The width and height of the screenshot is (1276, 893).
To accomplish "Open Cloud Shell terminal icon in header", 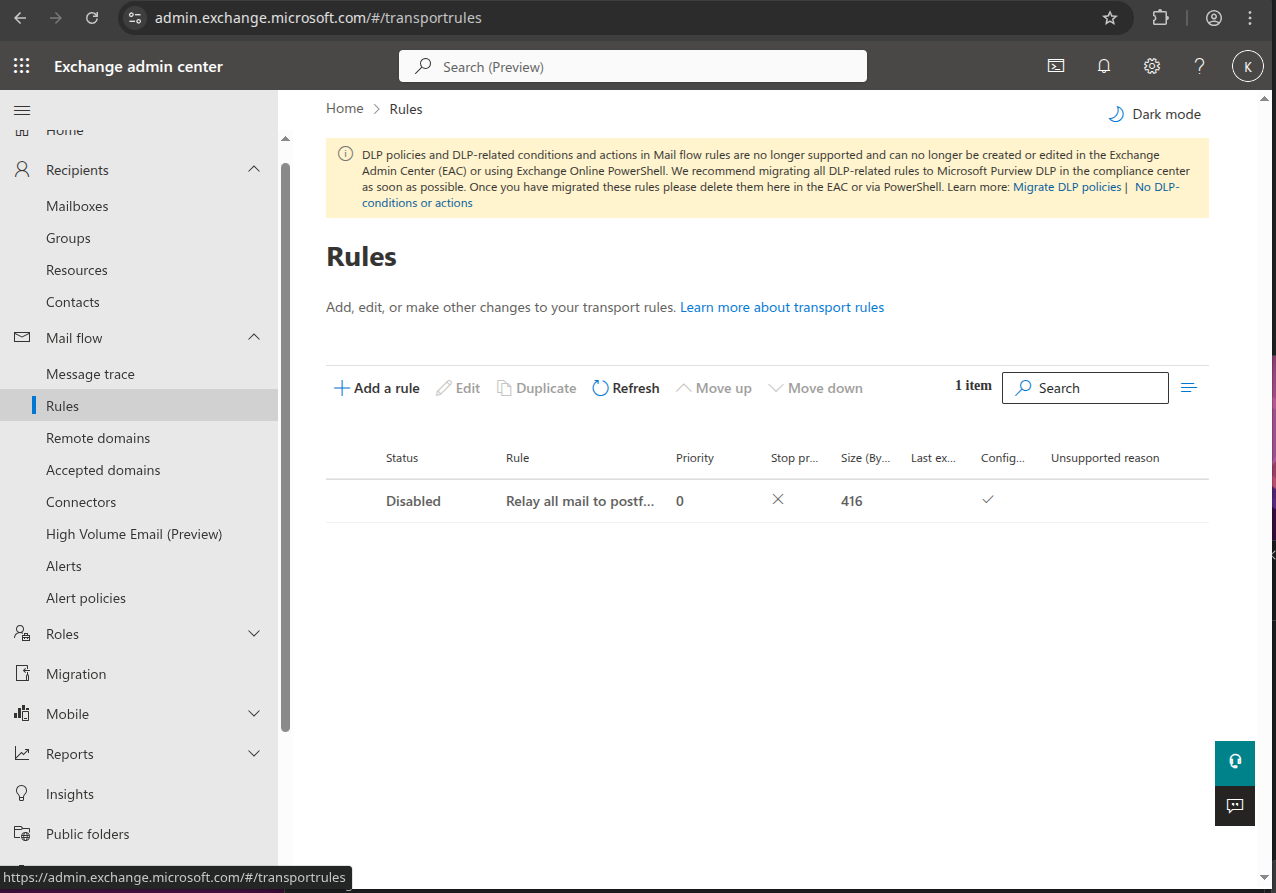I will 1056,66.
